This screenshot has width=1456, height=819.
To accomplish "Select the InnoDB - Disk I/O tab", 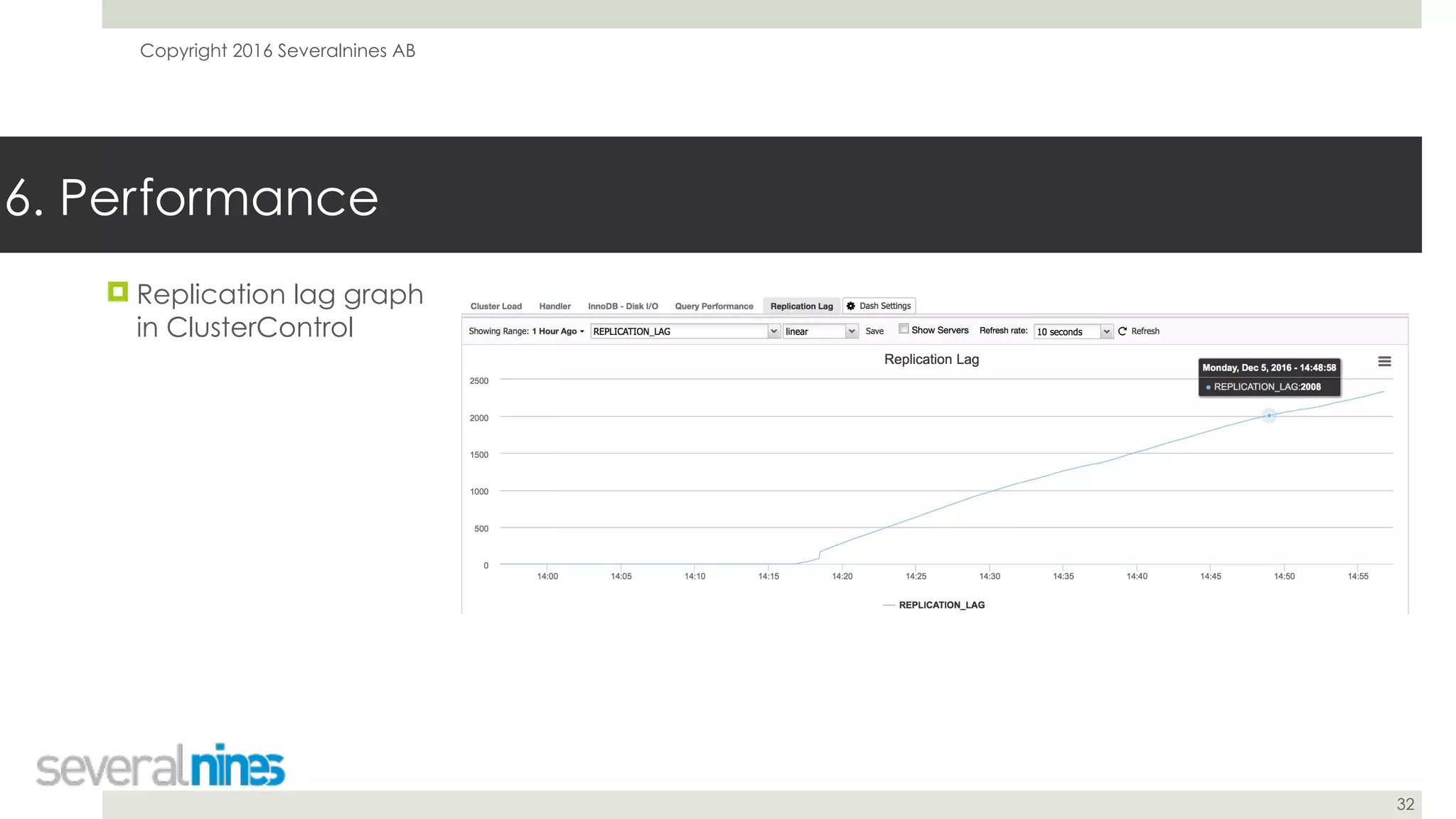I will pos(623,306).
